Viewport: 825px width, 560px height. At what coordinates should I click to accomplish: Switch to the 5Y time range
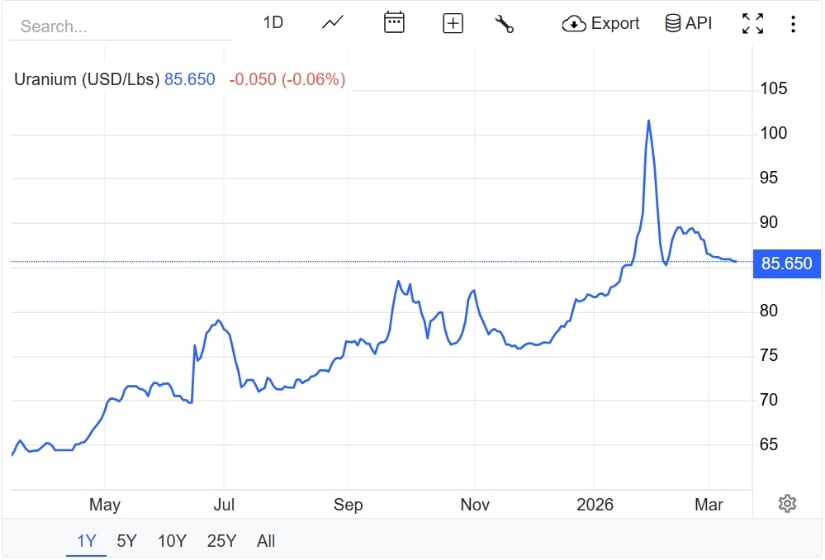tap(126, 541)
